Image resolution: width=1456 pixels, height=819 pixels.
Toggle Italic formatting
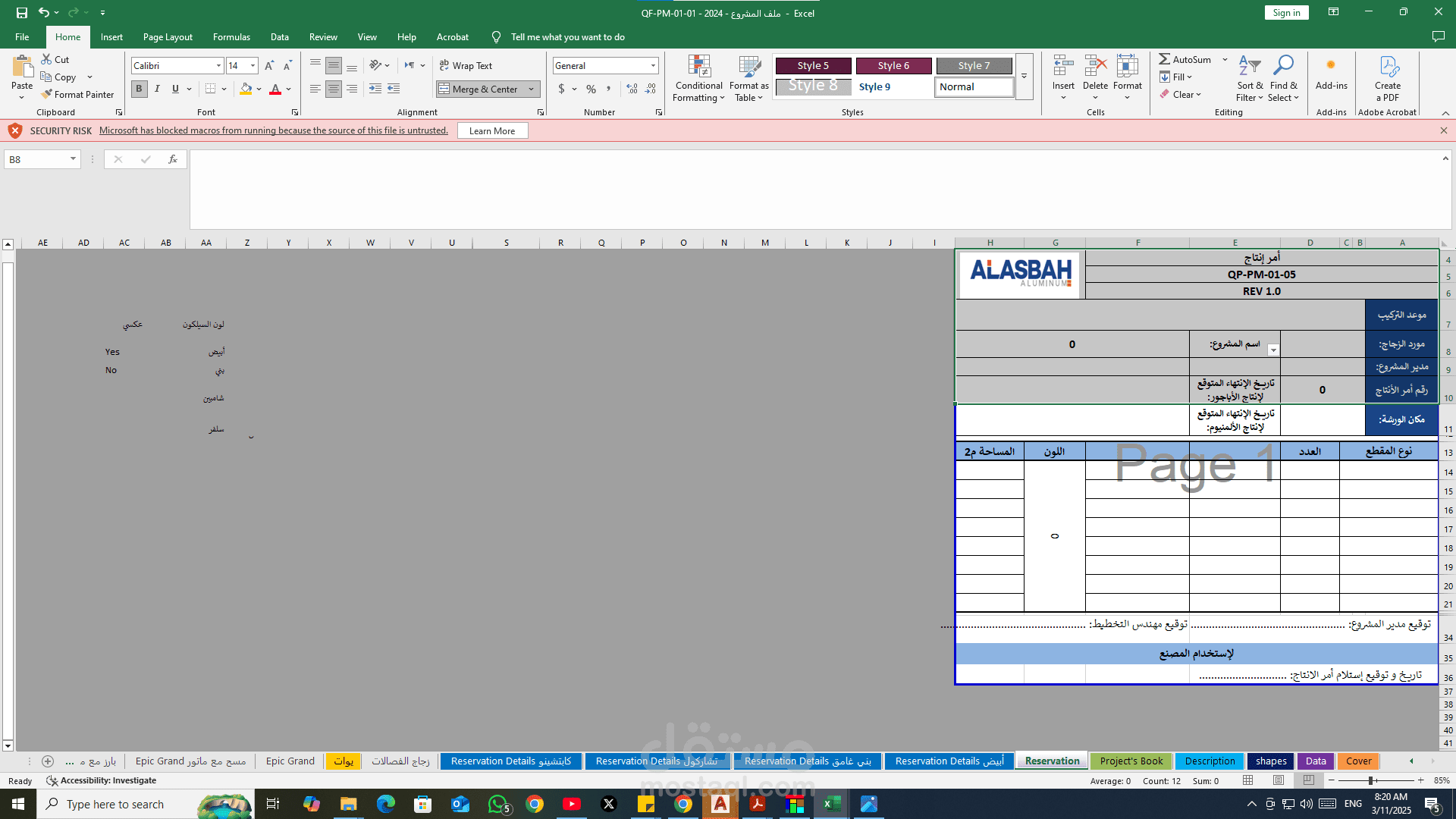(x=157, y=89)
